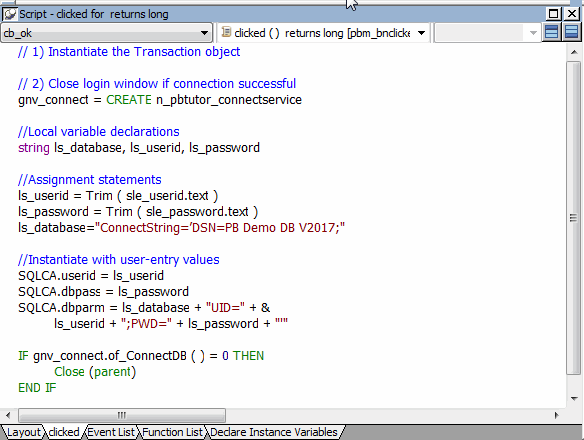Toggle the first split-view pane icon
Screen dimensions: 584x440
pyautogui.click(x=551, y=32)
